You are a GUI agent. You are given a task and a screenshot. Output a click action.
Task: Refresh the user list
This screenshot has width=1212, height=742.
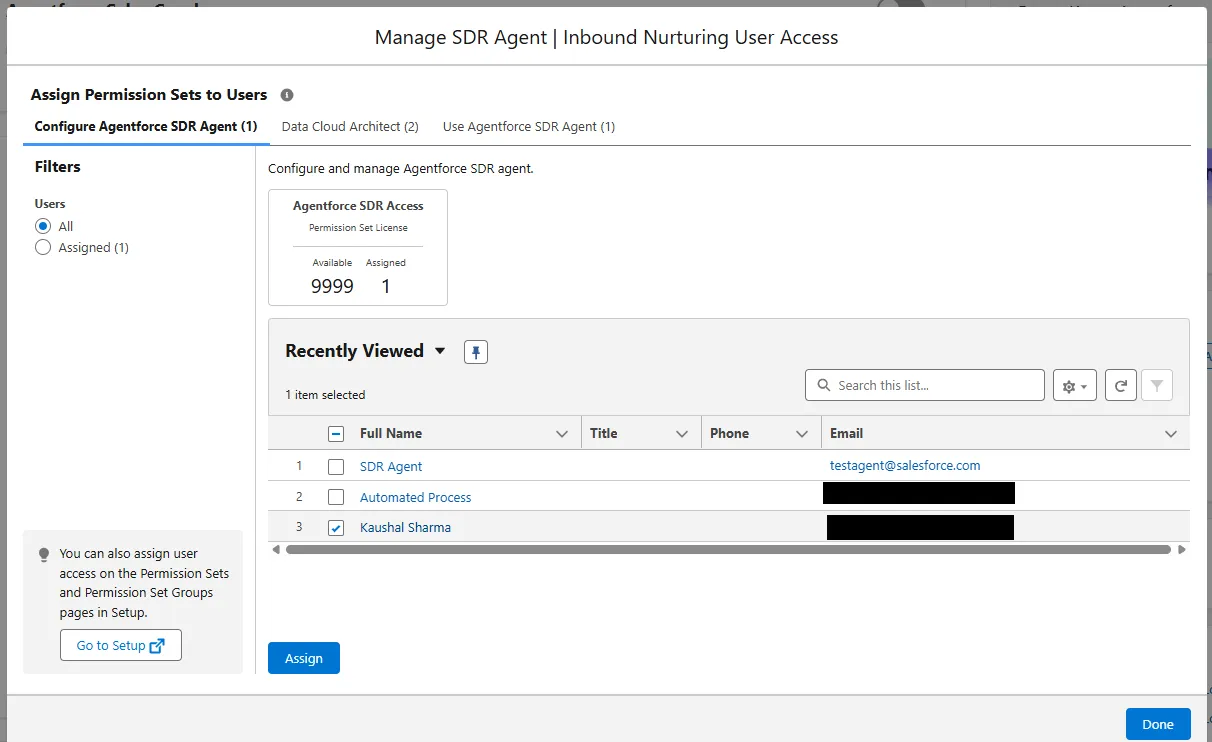pos(1121,386)
